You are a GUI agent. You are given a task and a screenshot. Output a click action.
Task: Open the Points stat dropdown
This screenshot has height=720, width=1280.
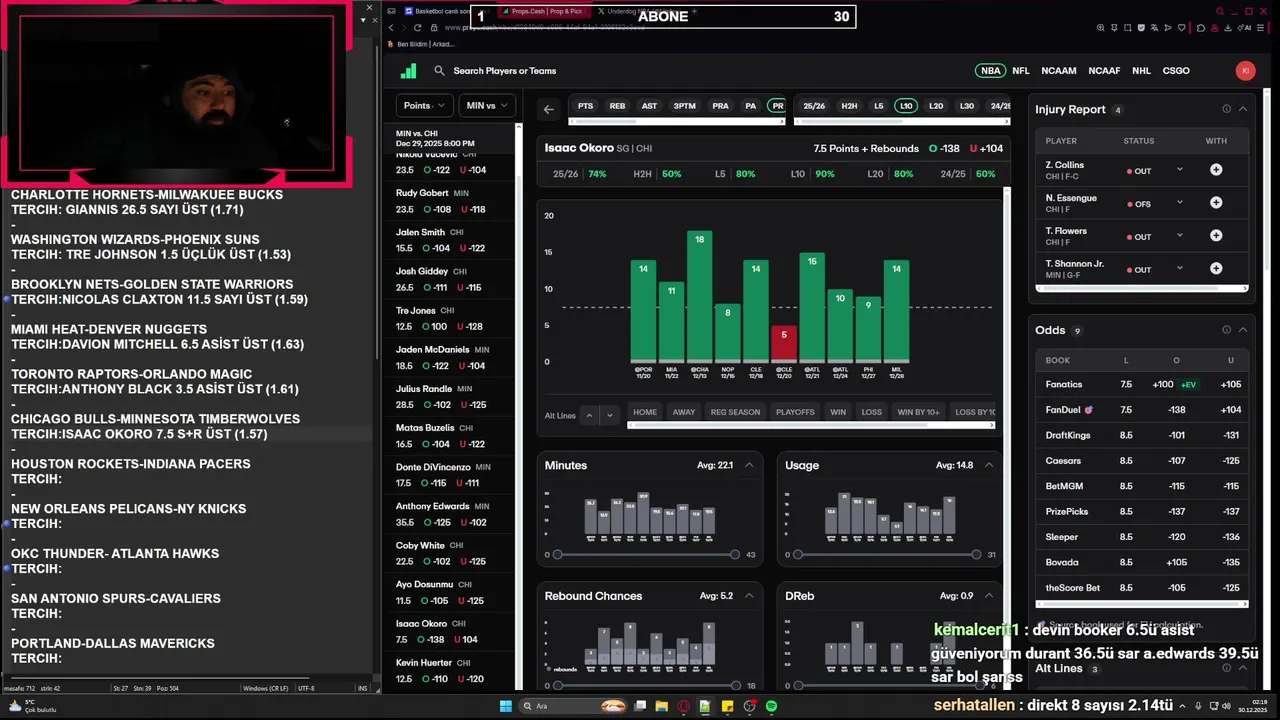(x=424, y=105)
